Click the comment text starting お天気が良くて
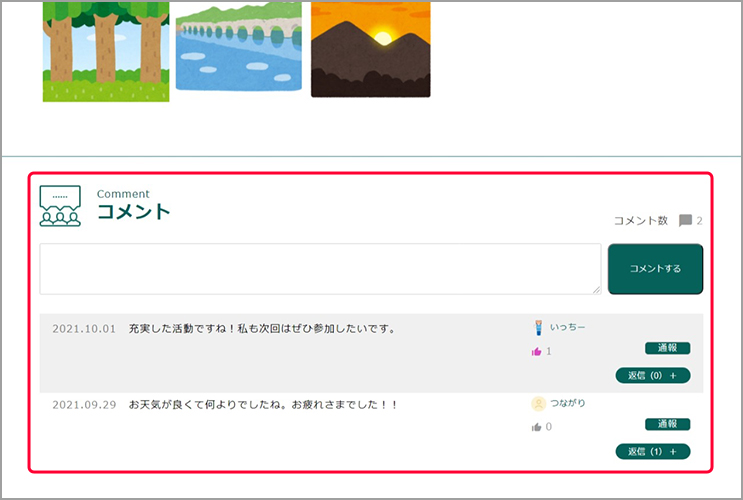The width and height of the screenshot is (743, 500). point(264,405)
